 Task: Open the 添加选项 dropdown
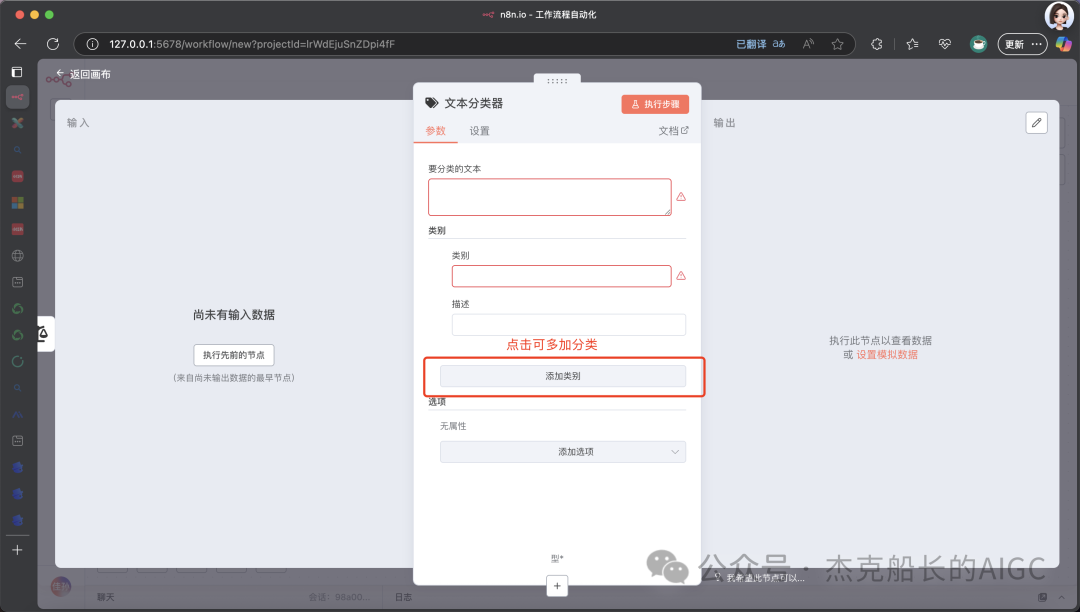pos(563,452)
